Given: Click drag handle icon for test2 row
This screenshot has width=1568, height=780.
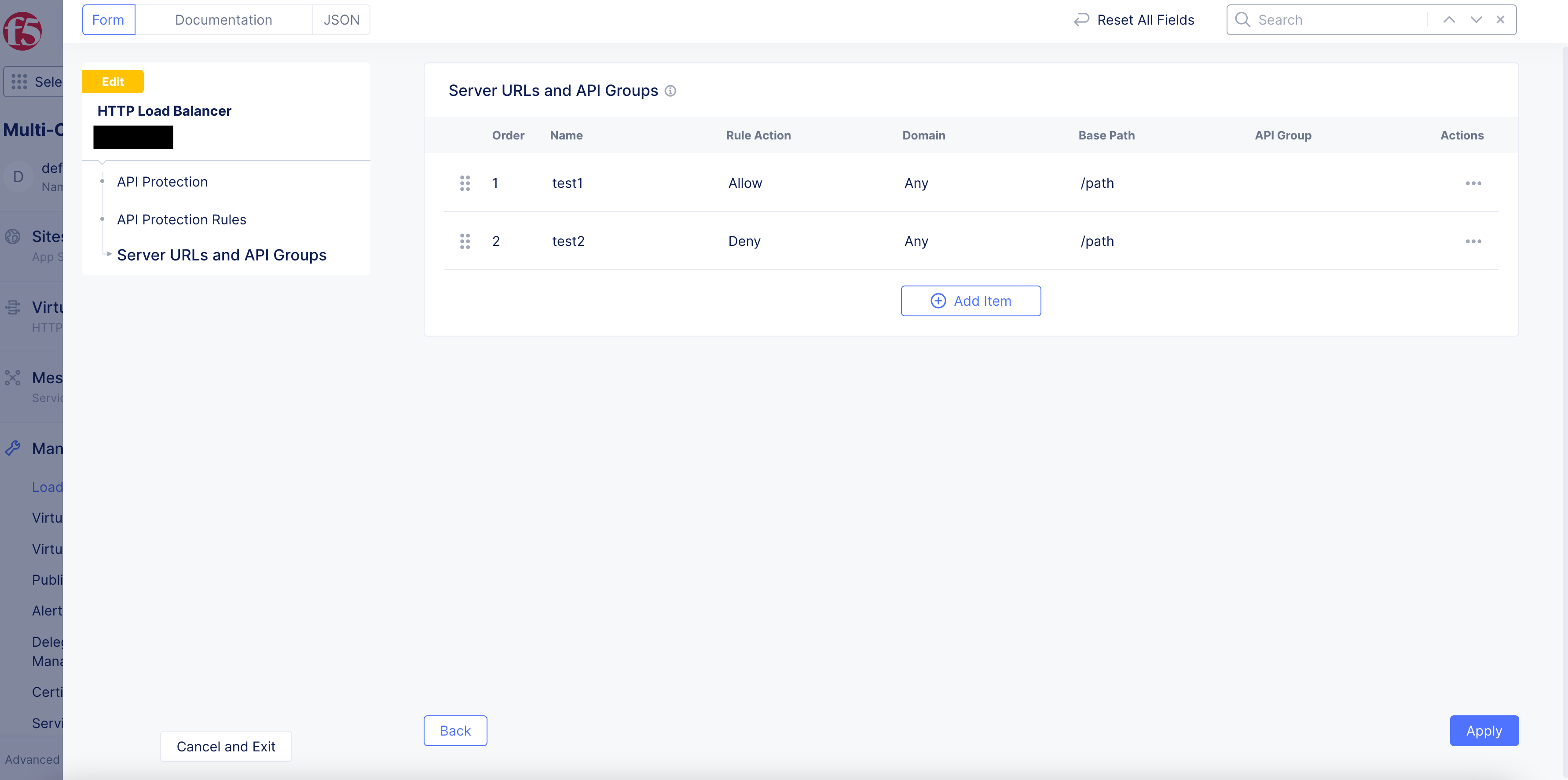Looking at the screenshot, I should click(465, 241).
